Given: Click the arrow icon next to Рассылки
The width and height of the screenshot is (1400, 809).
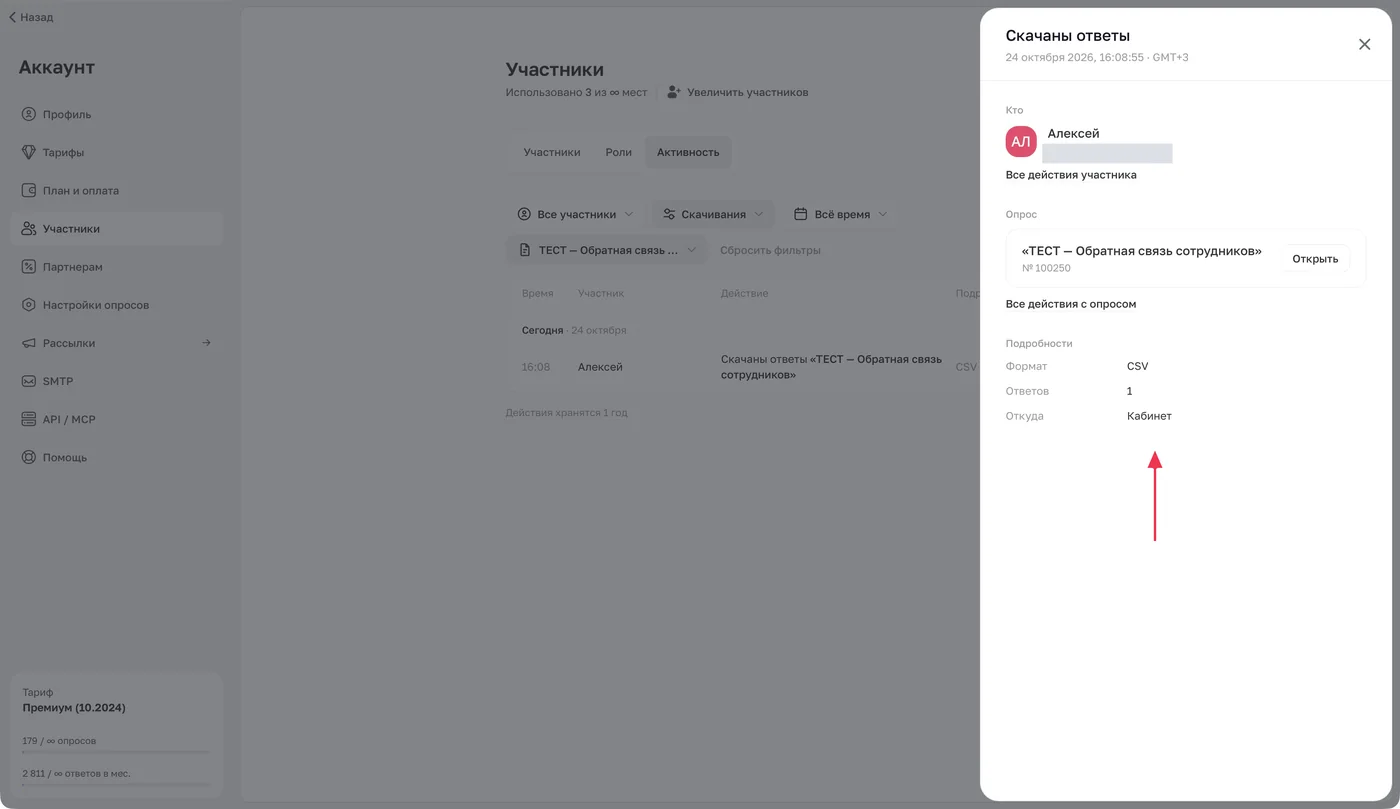Looking at the screenshot, I should click(206, 343).
